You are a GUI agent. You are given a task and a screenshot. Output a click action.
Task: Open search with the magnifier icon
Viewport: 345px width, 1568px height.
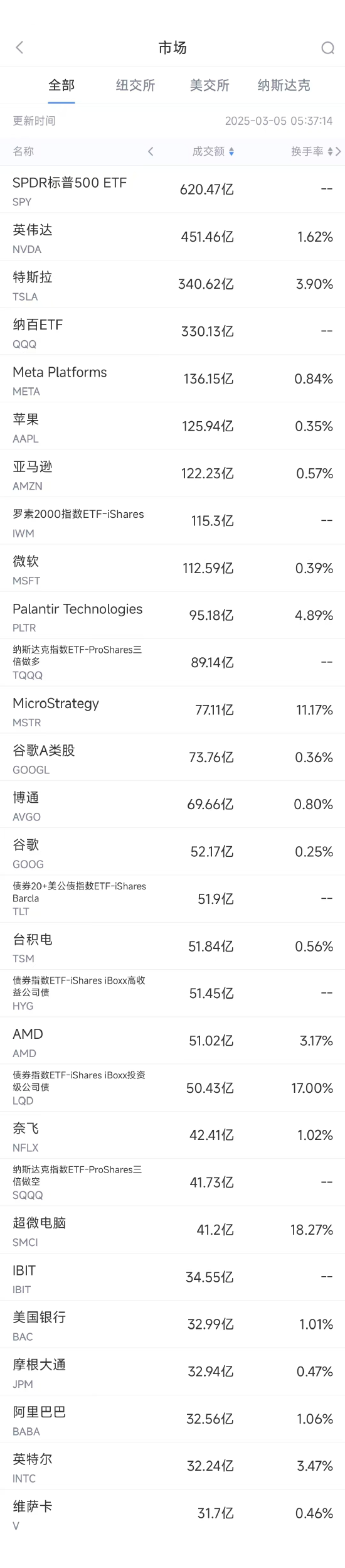point(327,48)
